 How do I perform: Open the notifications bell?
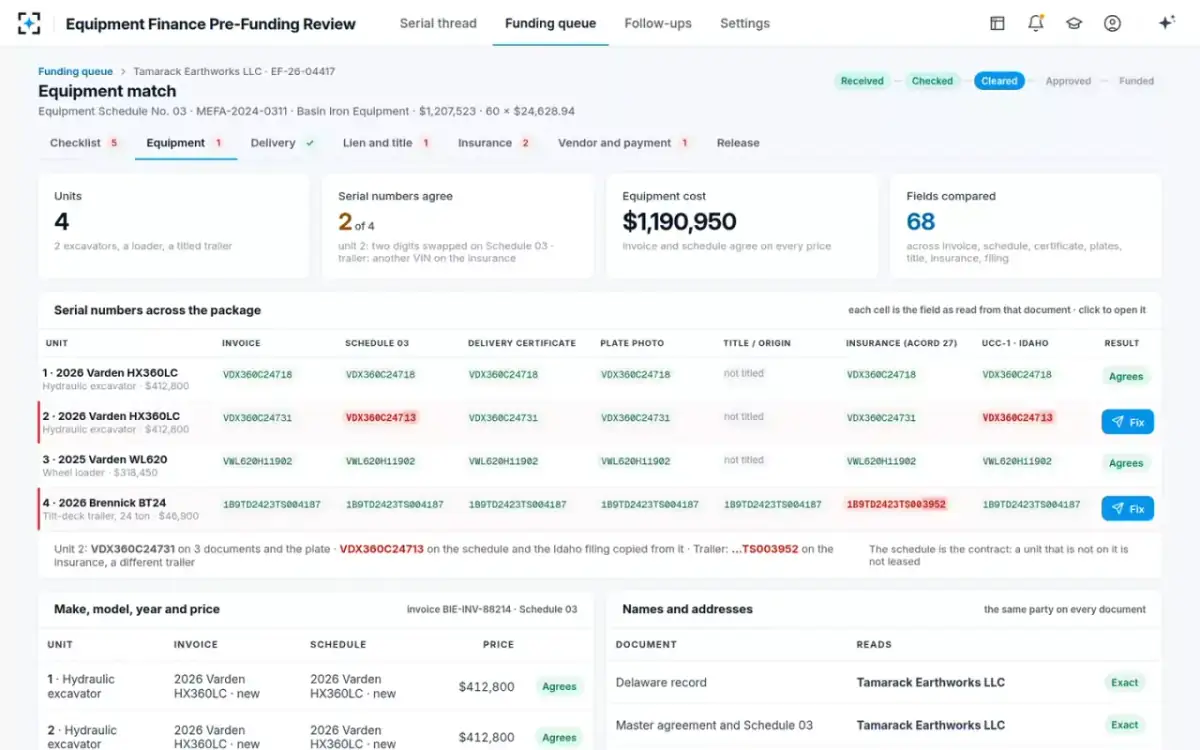[x=1036, y=23]
